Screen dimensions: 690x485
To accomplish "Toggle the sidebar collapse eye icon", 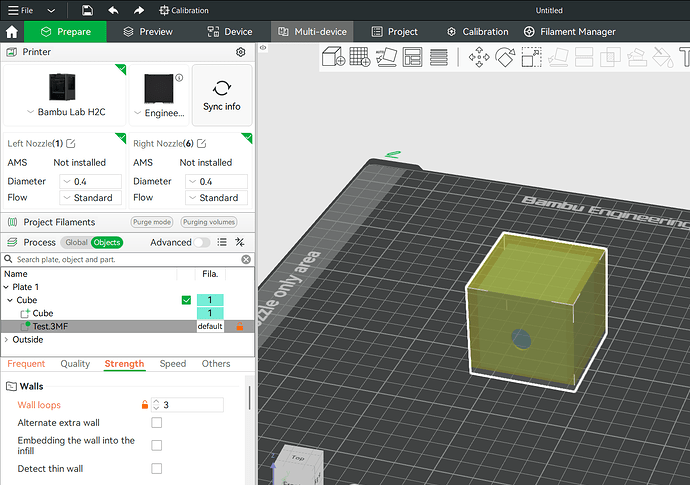I will [x=263, y=47].
